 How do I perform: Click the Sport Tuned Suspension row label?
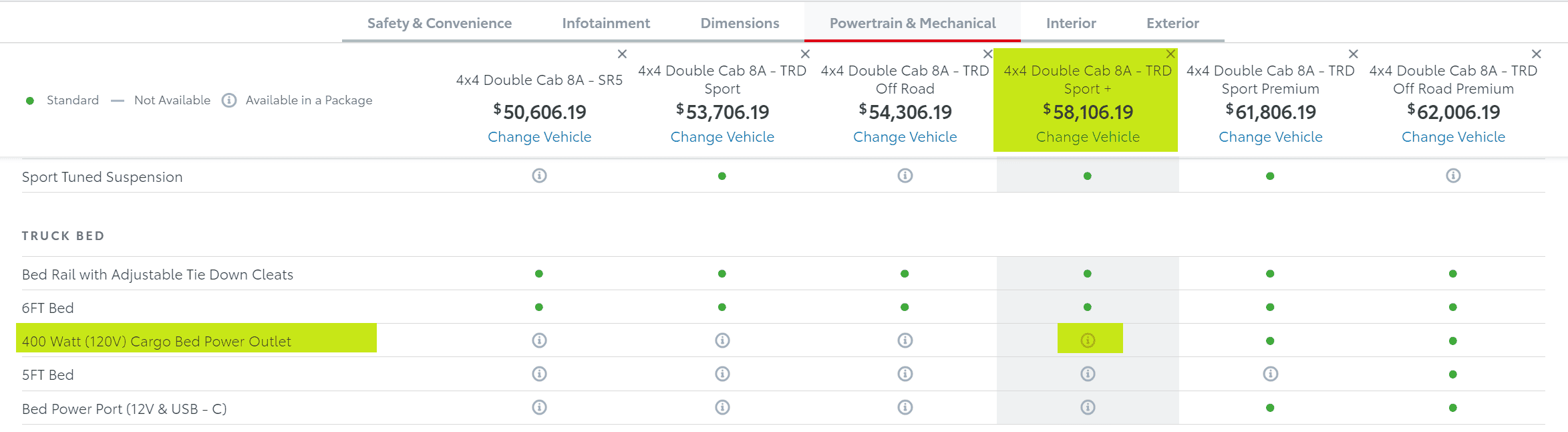(102, 177)
